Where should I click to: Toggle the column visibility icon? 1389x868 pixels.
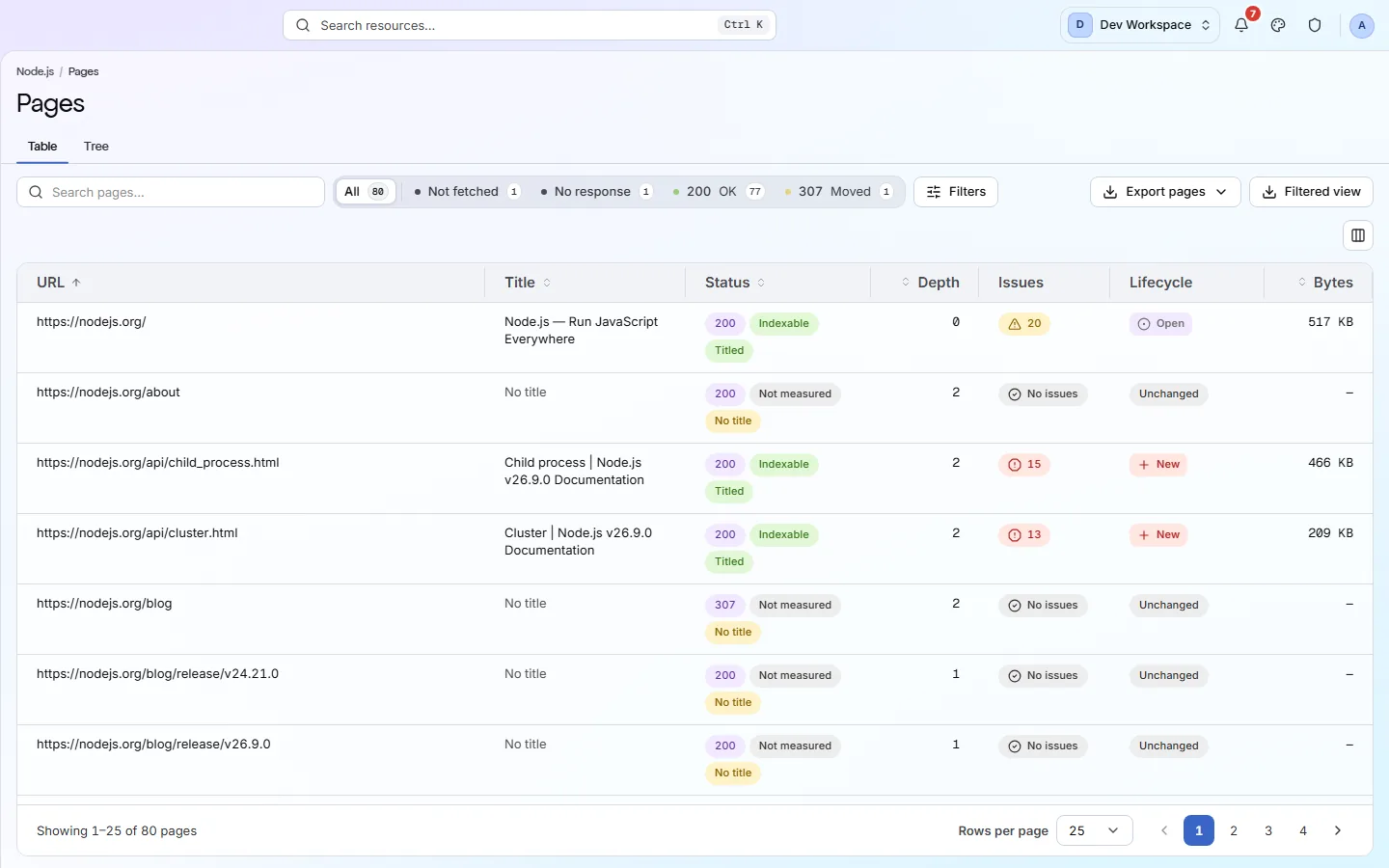pyautogui.click(x=1358, y=235)
